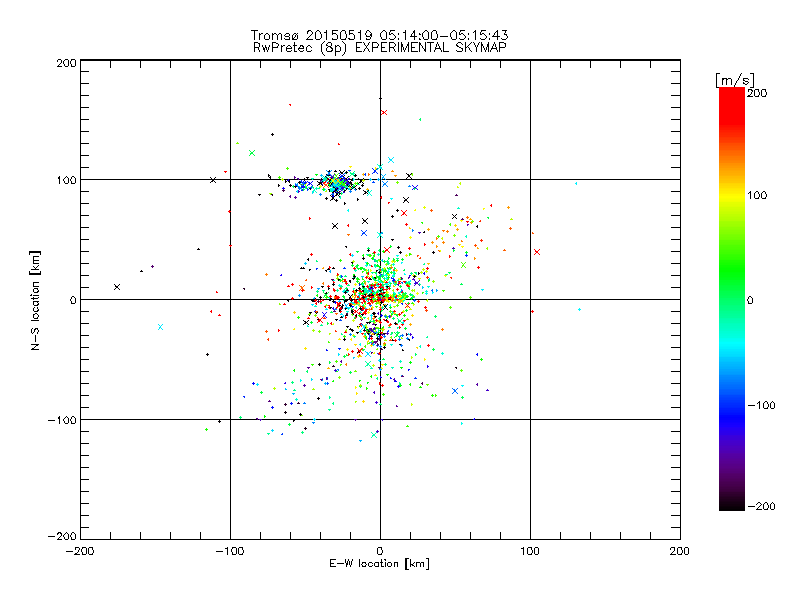Click the cyan X marker near -150 km E-W
Screen dimensions: 800x600
(160, 327)
